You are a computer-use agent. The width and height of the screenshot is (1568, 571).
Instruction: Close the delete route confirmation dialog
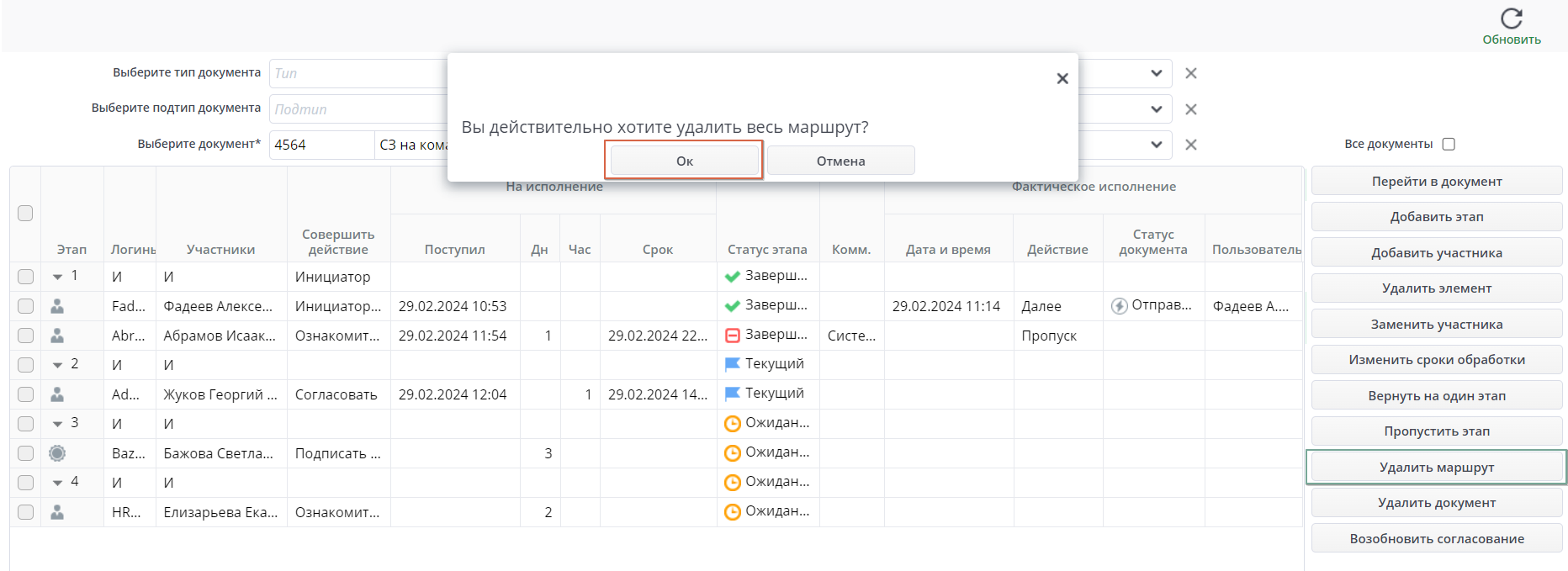[1062, 78]
